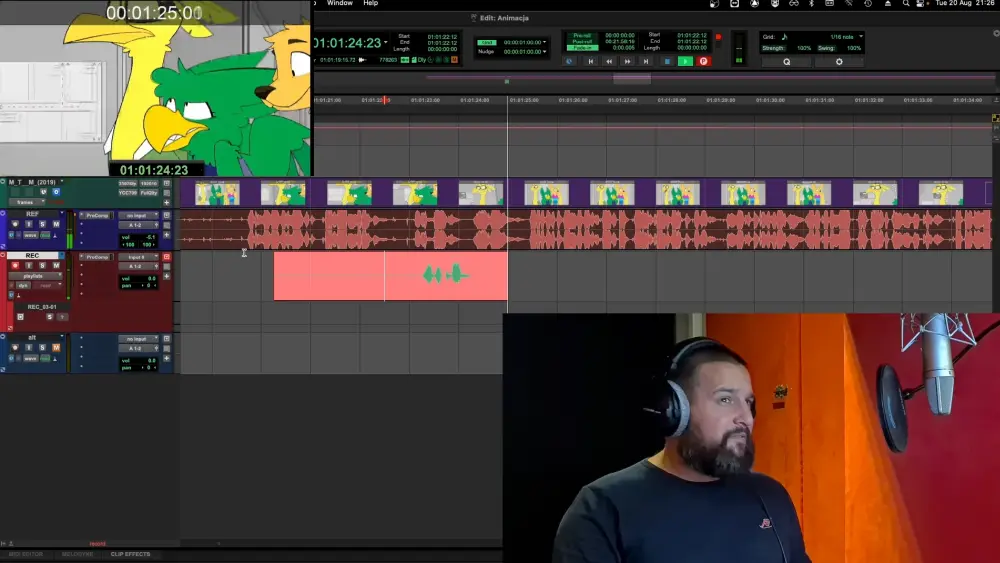Screen dimensions: 1000x563
Task: Open quantize settings gear icon
Action: (839, 61)
